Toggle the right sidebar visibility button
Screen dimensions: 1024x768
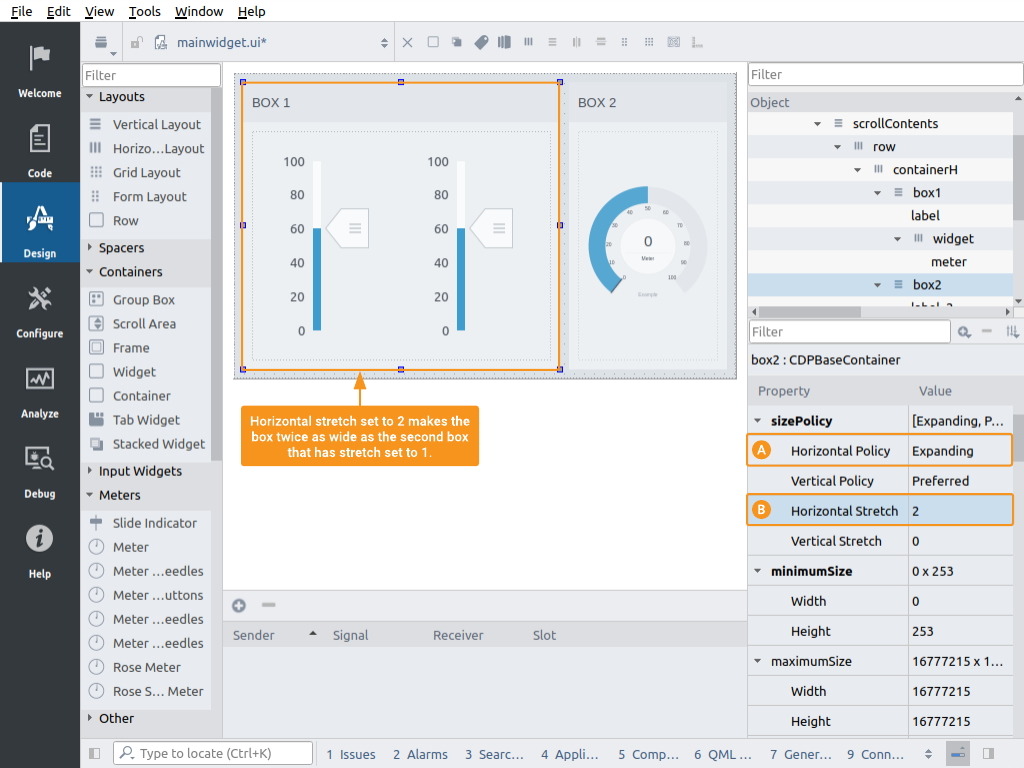click(x=988, y=753)
